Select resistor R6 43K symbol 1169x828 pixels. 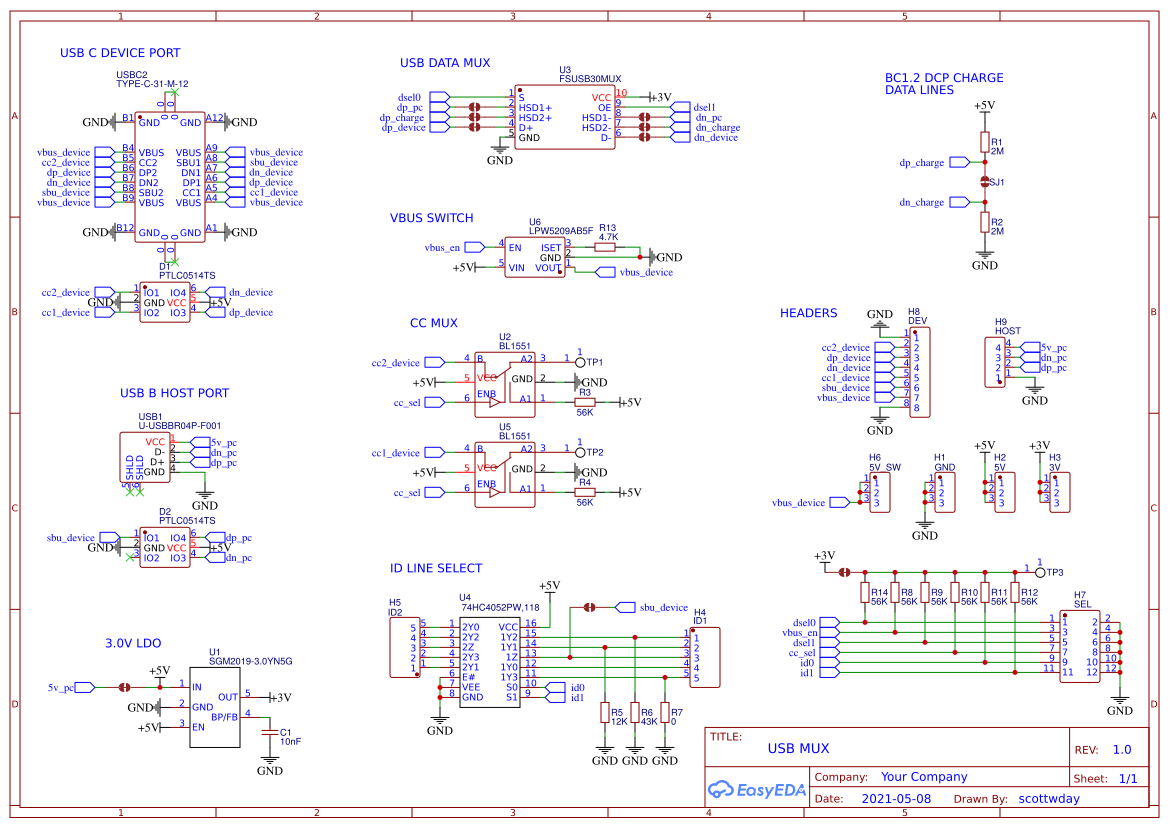pos(634,712)
